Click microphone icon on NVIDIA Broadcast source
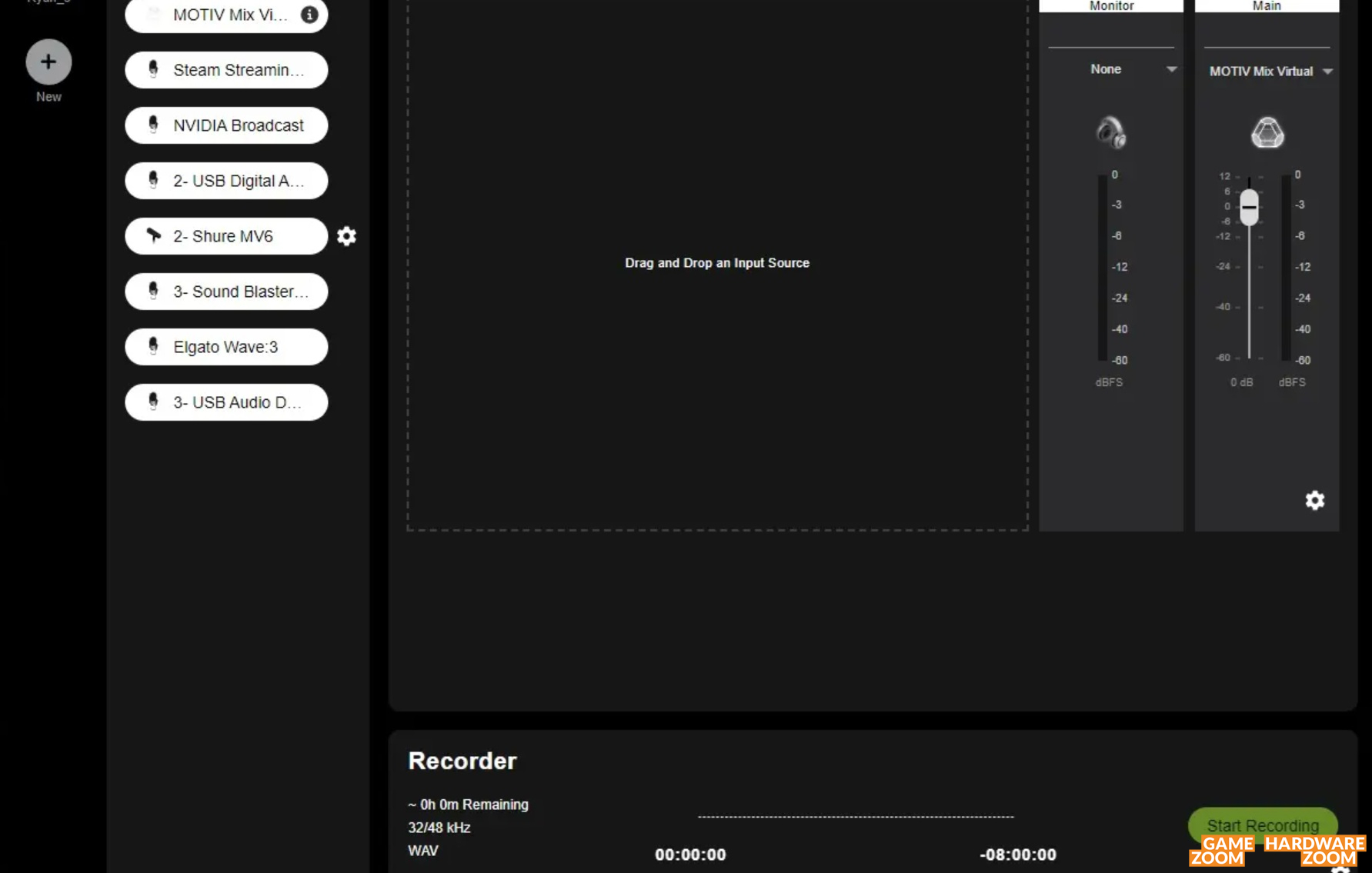 click(153, 125)
